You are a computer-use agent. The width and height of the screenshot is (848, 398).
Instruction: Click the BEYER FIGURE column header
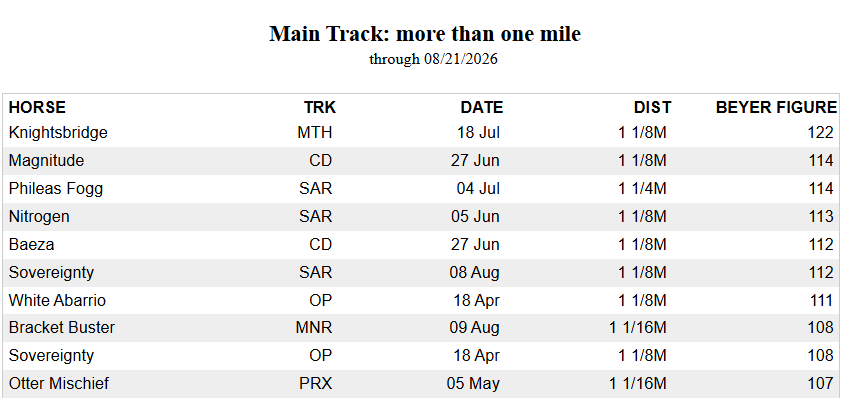[x=776, y=107]
